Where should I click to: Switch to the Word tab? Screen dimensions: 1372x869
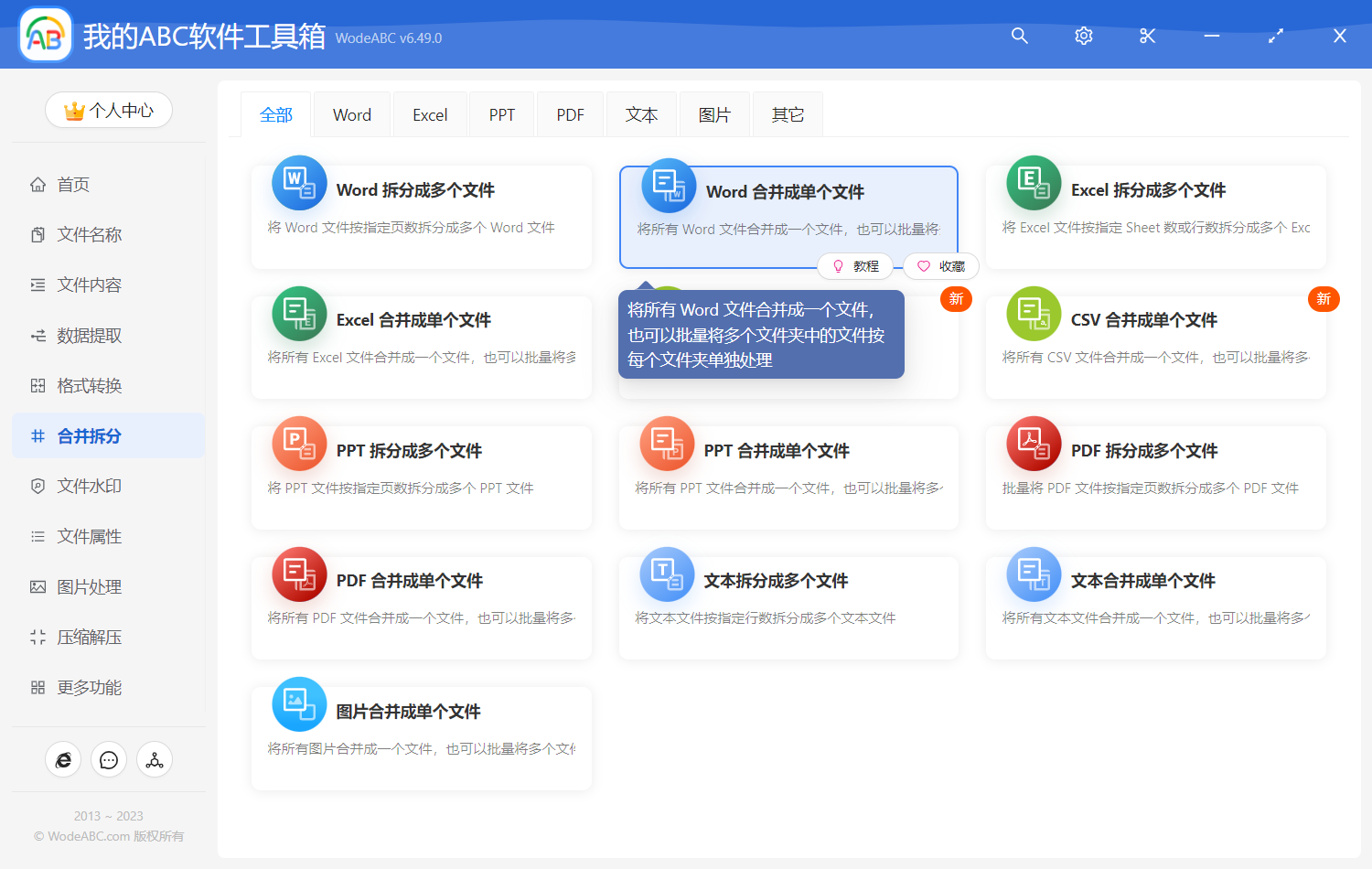coord(352,115)
